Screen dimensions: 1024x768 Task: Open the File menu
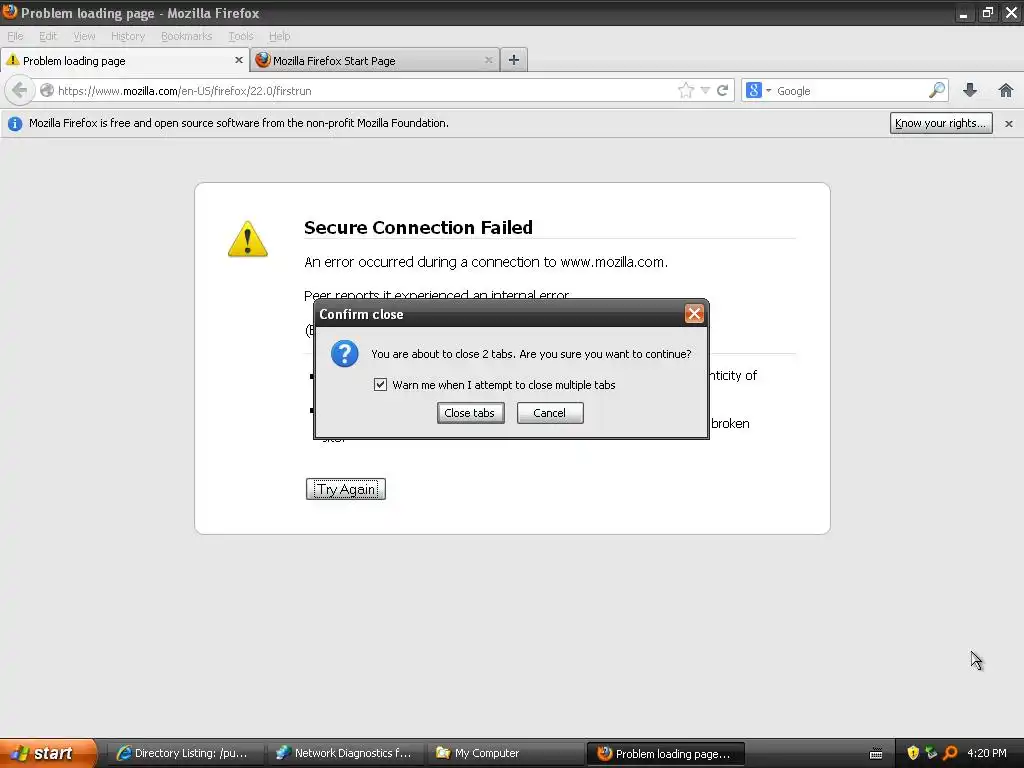click(15, 36)
